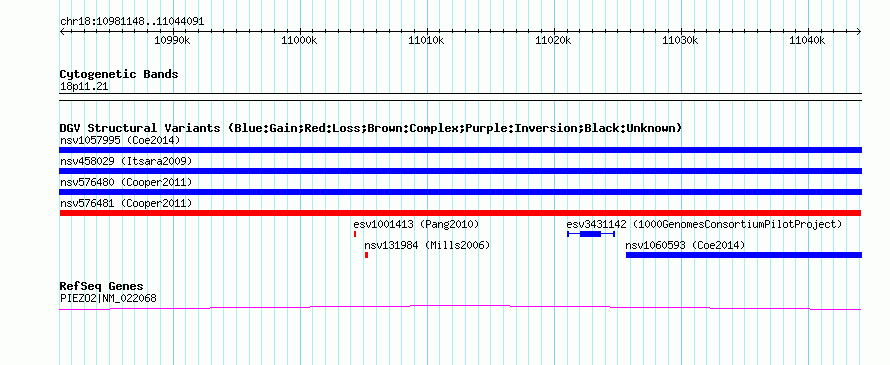This screenshot has width=890, height=365.
Task: Open the nsv458029 (Itsara2009) label
Action: pos(126,161)
